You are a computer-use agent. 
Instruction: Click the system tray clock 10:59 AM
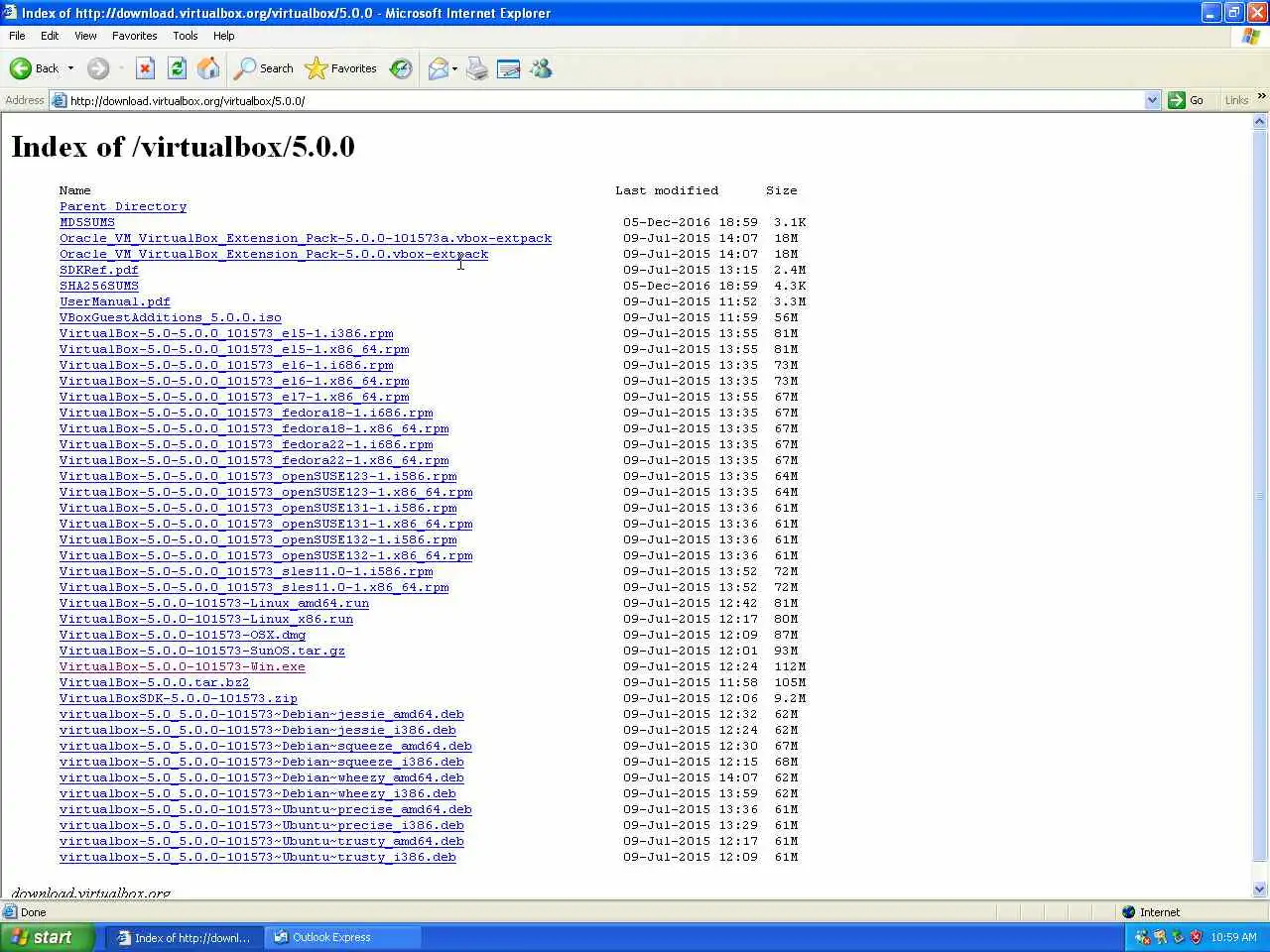tap(1233, 937)
